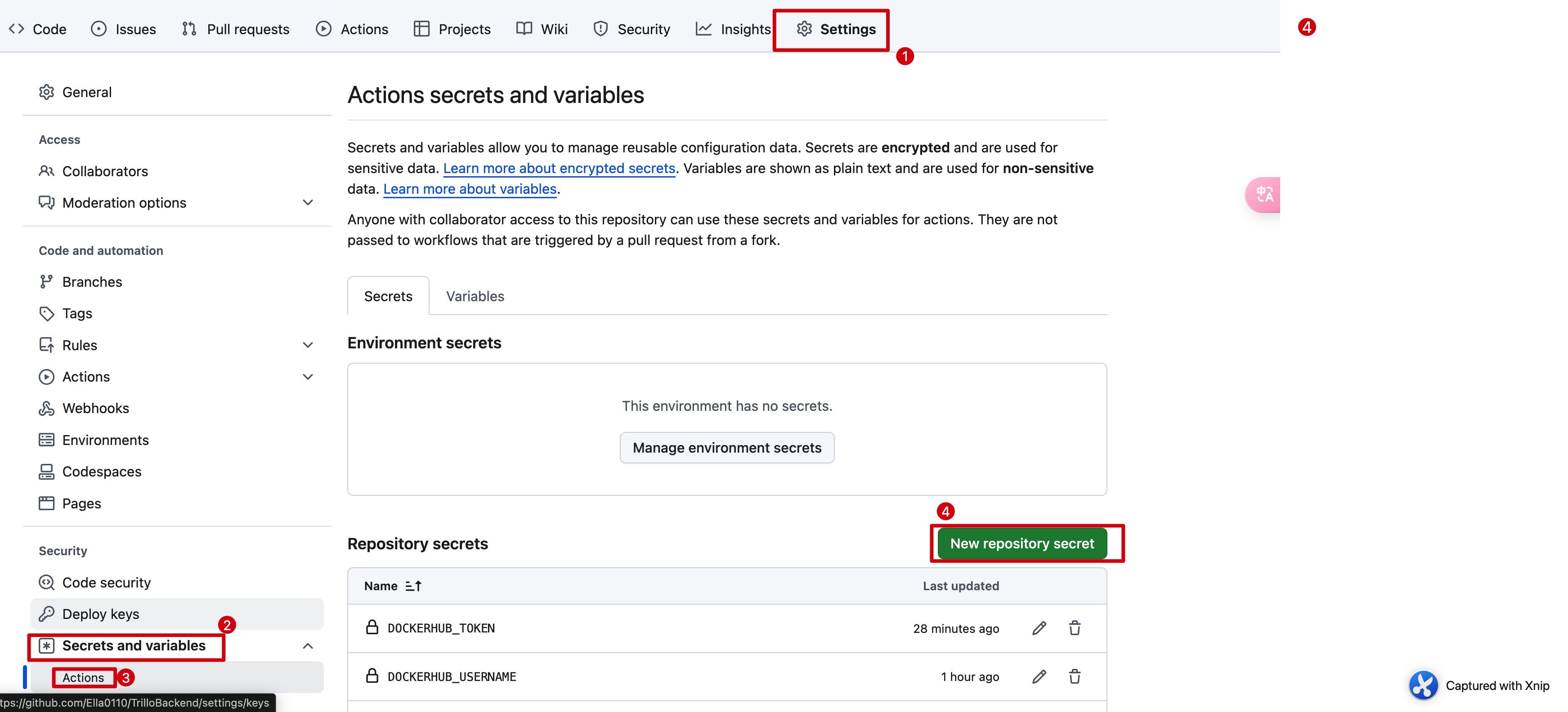Switch to the Variables tab

coord(475,296)
